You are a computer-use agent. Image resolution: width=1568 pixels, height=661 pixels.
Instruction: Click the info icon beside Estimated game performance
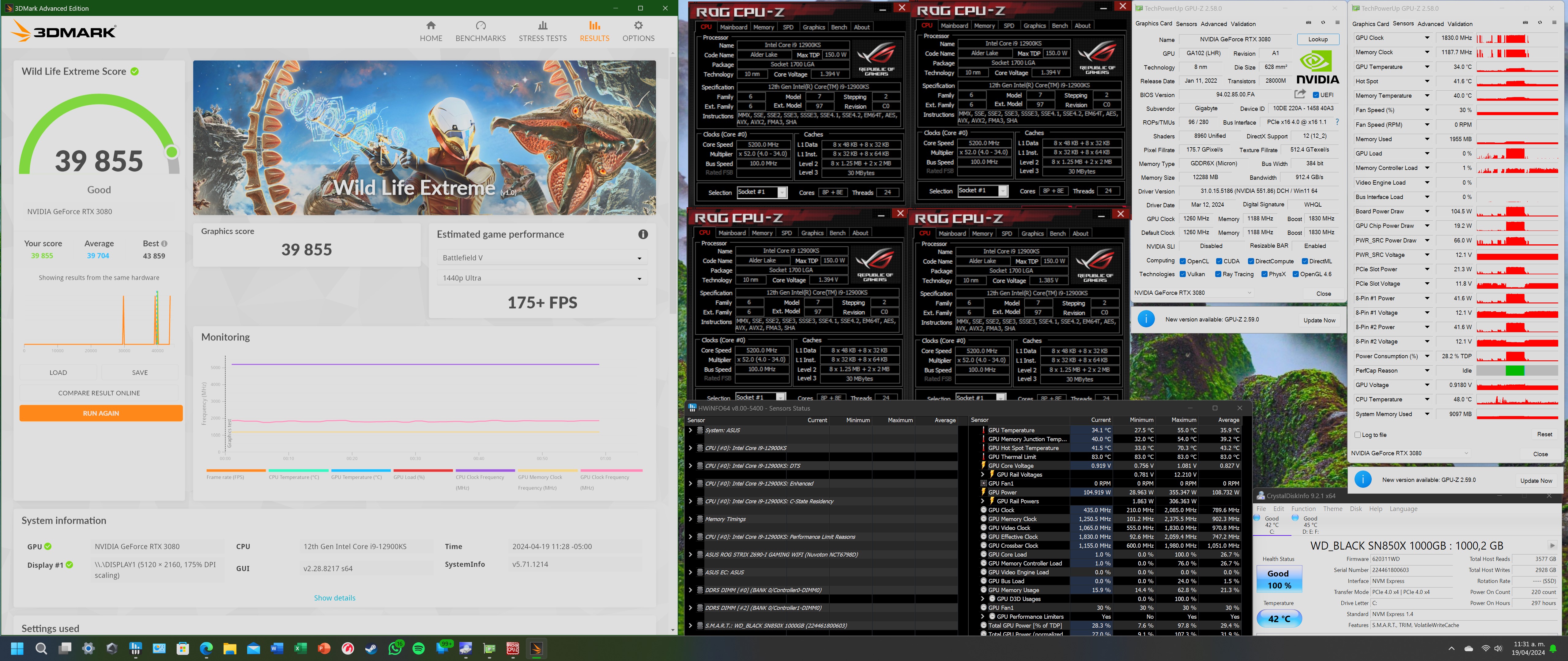643,234
